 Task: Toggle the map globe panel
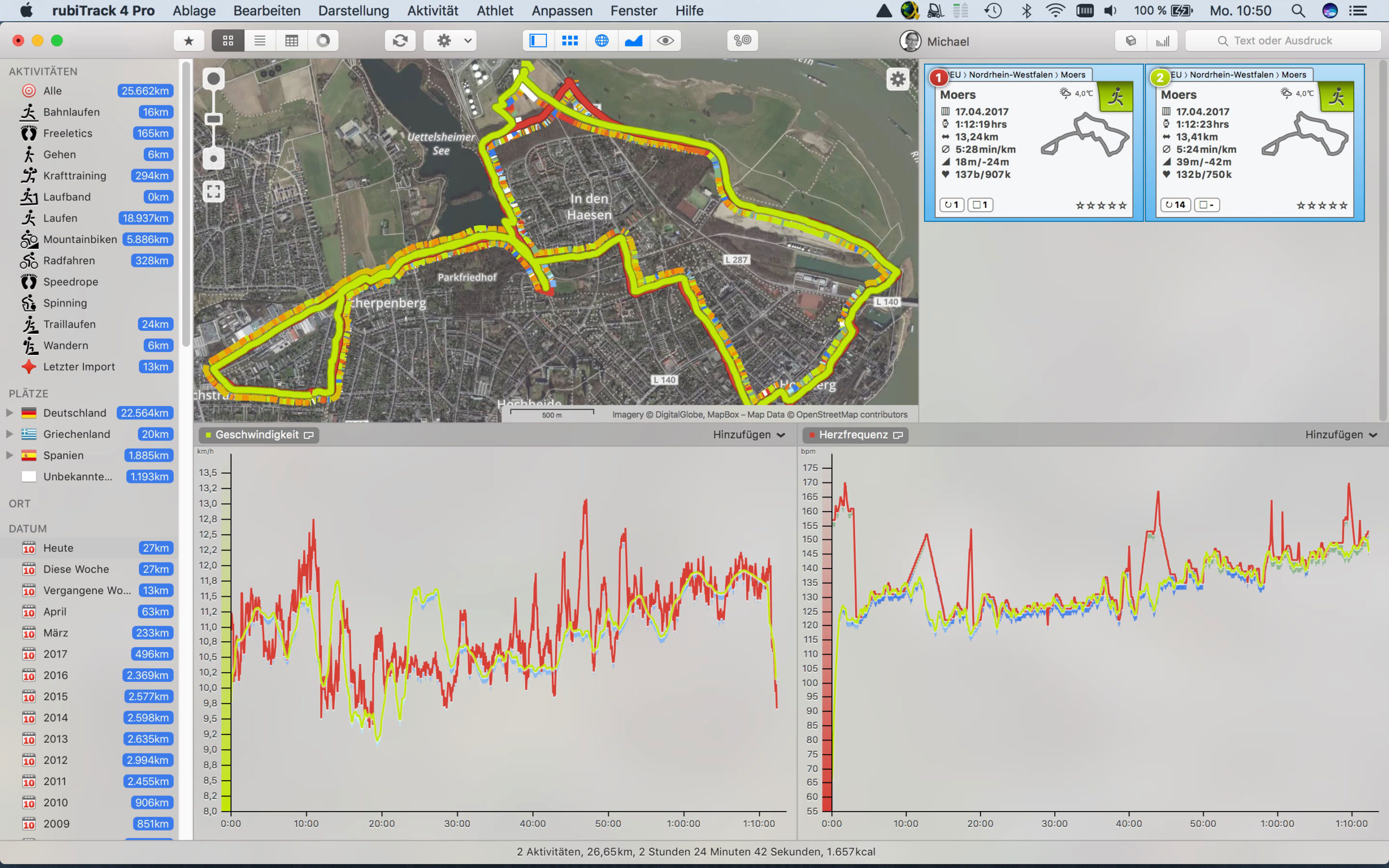click(x=602, y=41)
